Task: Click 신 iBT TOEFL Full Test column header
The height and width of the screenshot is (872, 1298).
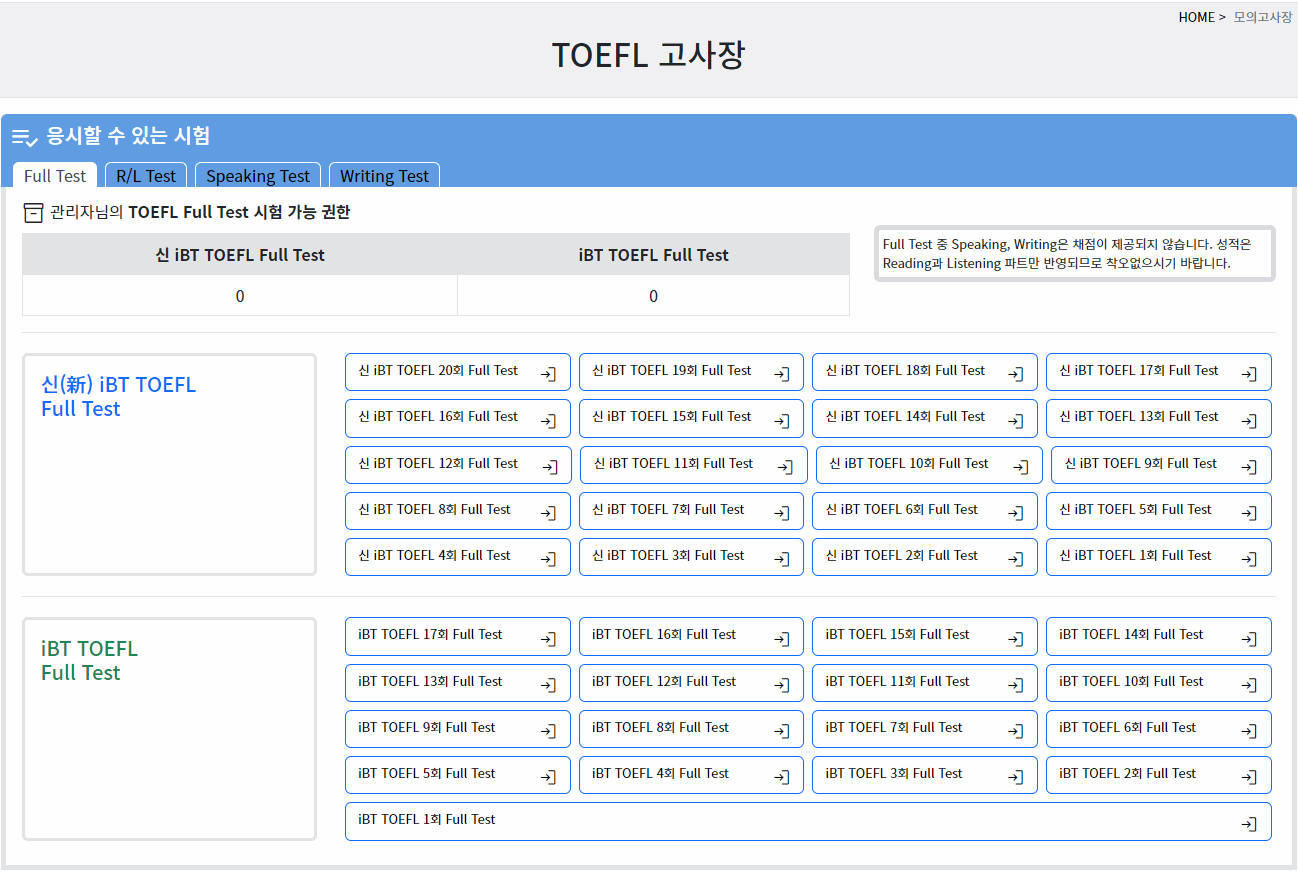Action: (x=240, y=255)
